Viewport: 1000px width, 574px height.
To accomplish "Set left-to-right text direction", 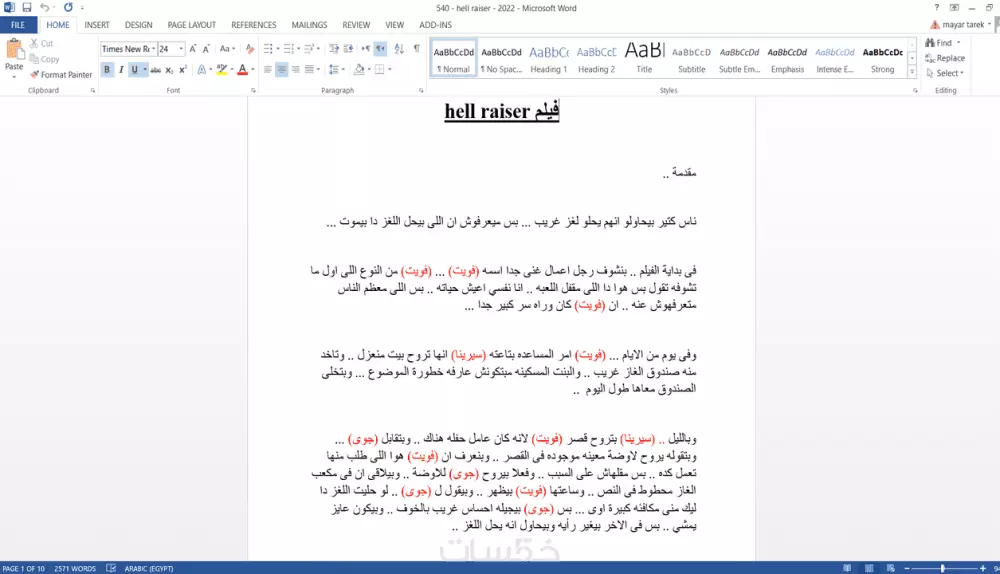I will (365, 49).
